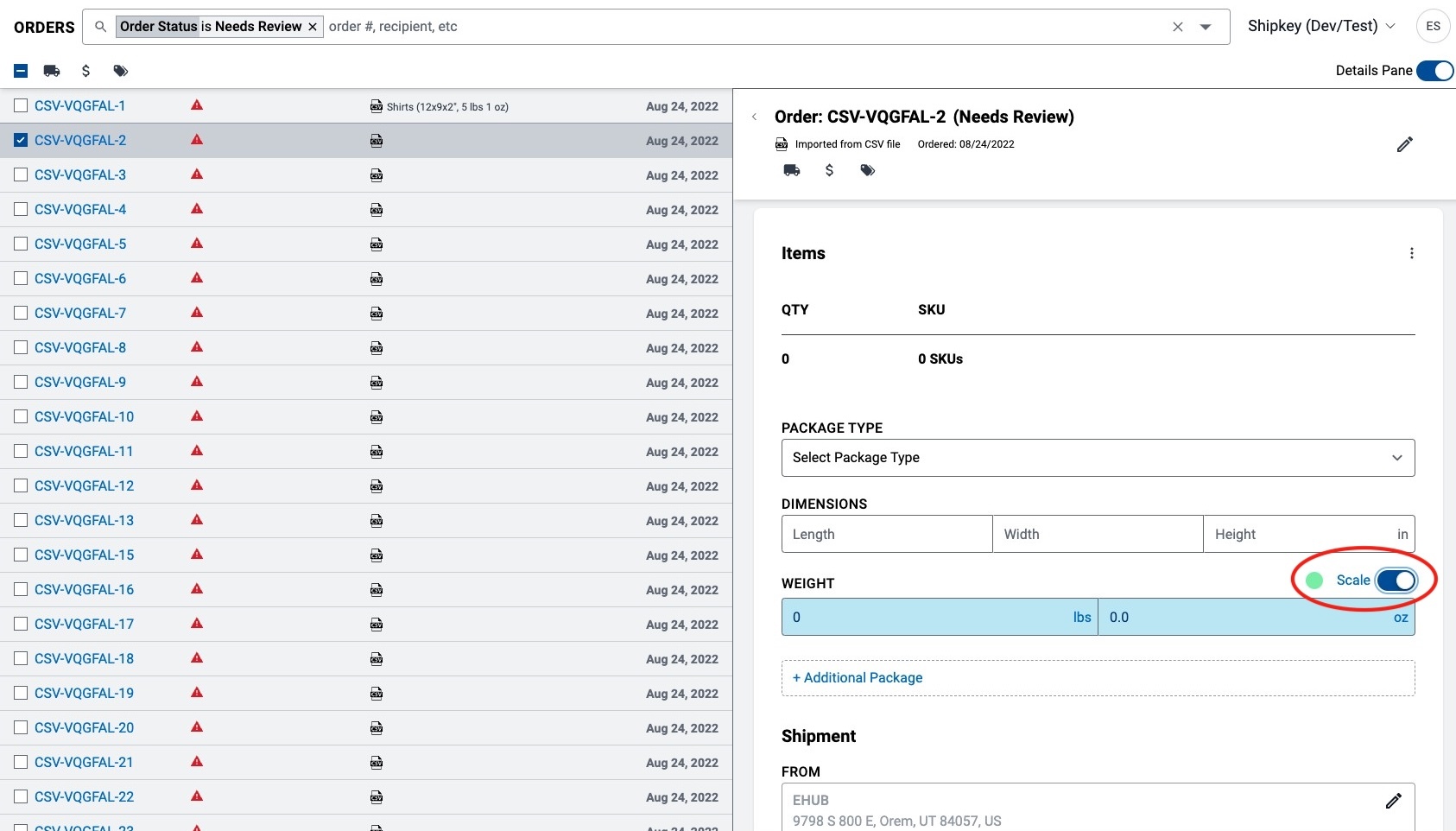This screenshot has width=1456, height=831.
Task: Click the weight oz input field
Action: 1257,617
